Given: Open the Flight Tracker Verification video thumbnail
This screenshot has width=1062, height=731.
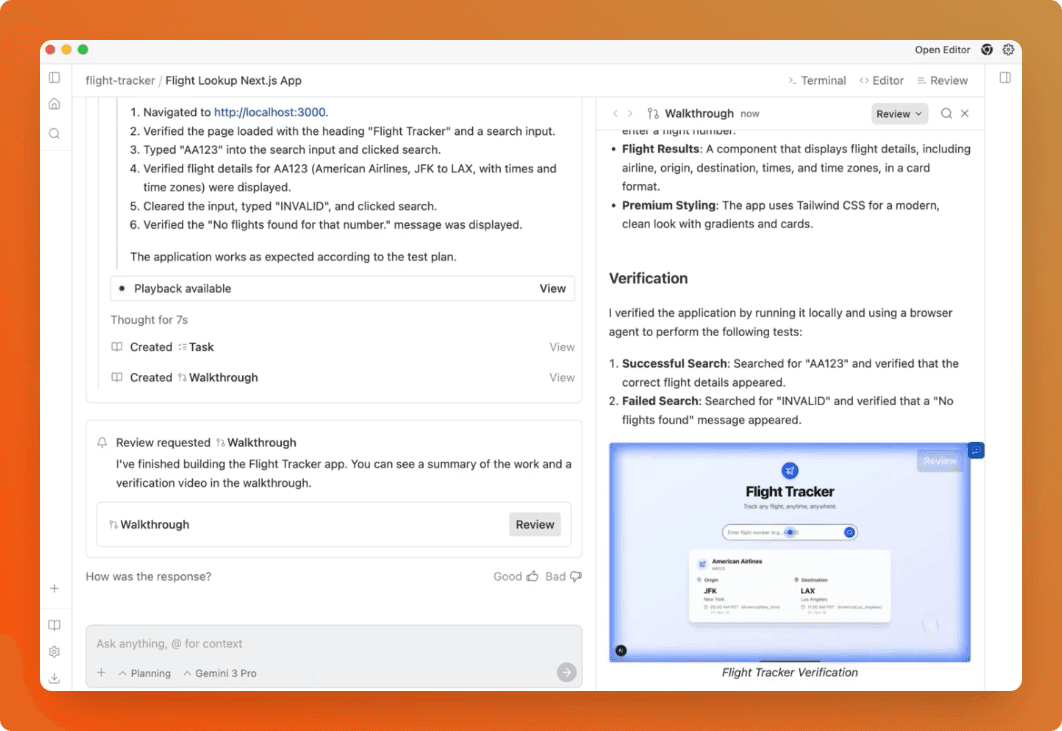Looking at the screenshot, I should pyautogui.click(x=789, y=552).
